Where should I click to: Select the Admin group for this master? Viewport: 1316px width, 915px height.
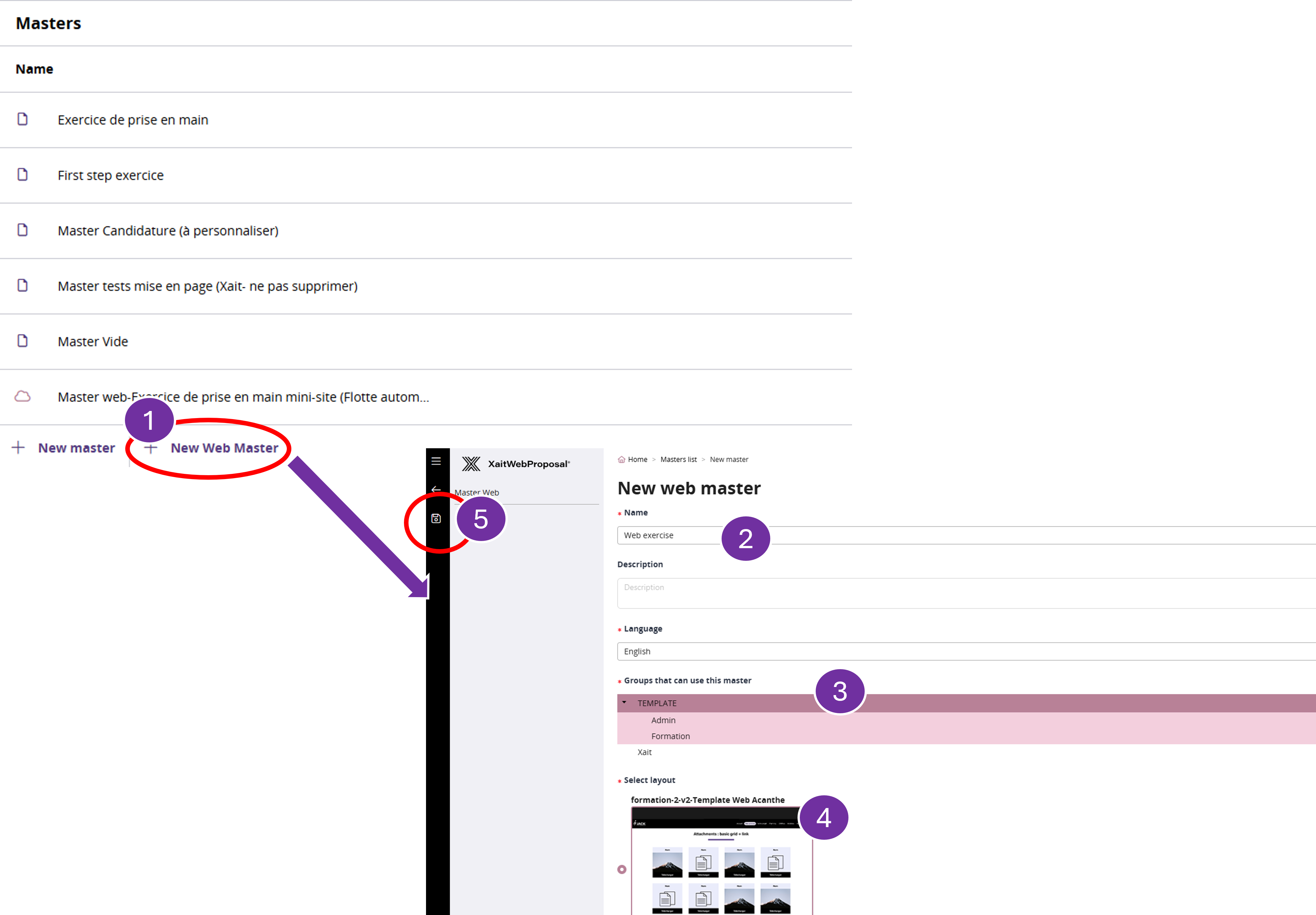(663, 720)
